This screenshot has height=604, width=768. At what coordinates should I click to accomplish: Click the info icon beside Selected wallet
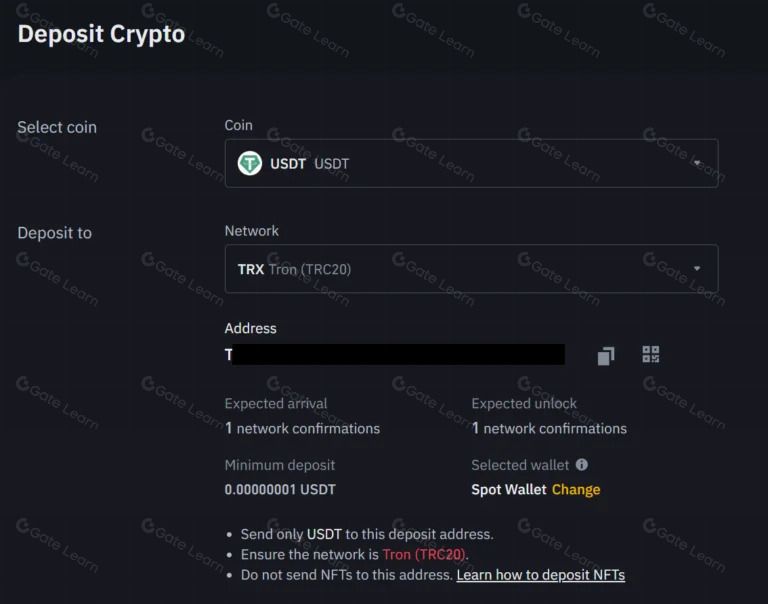[x=581, y=464]
